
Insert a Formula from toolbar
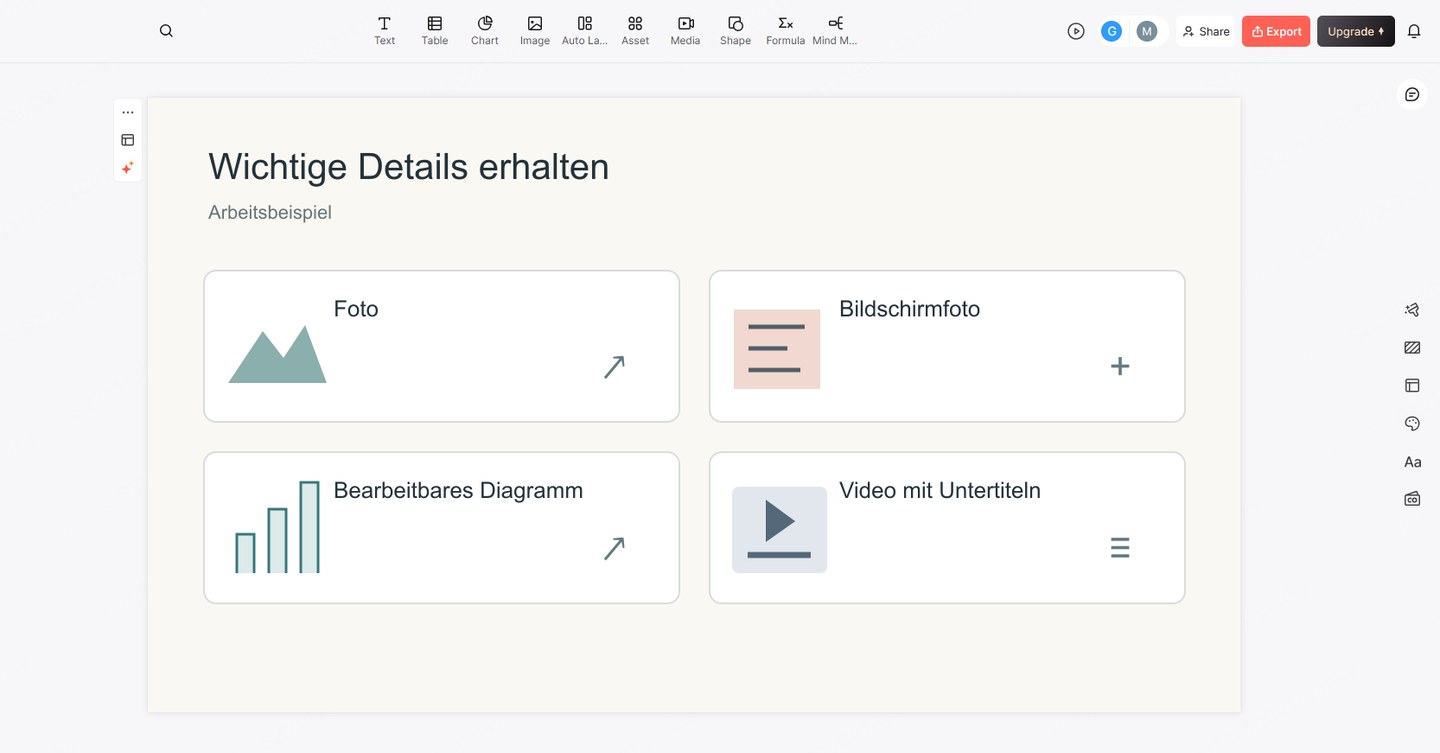(785, 30)
